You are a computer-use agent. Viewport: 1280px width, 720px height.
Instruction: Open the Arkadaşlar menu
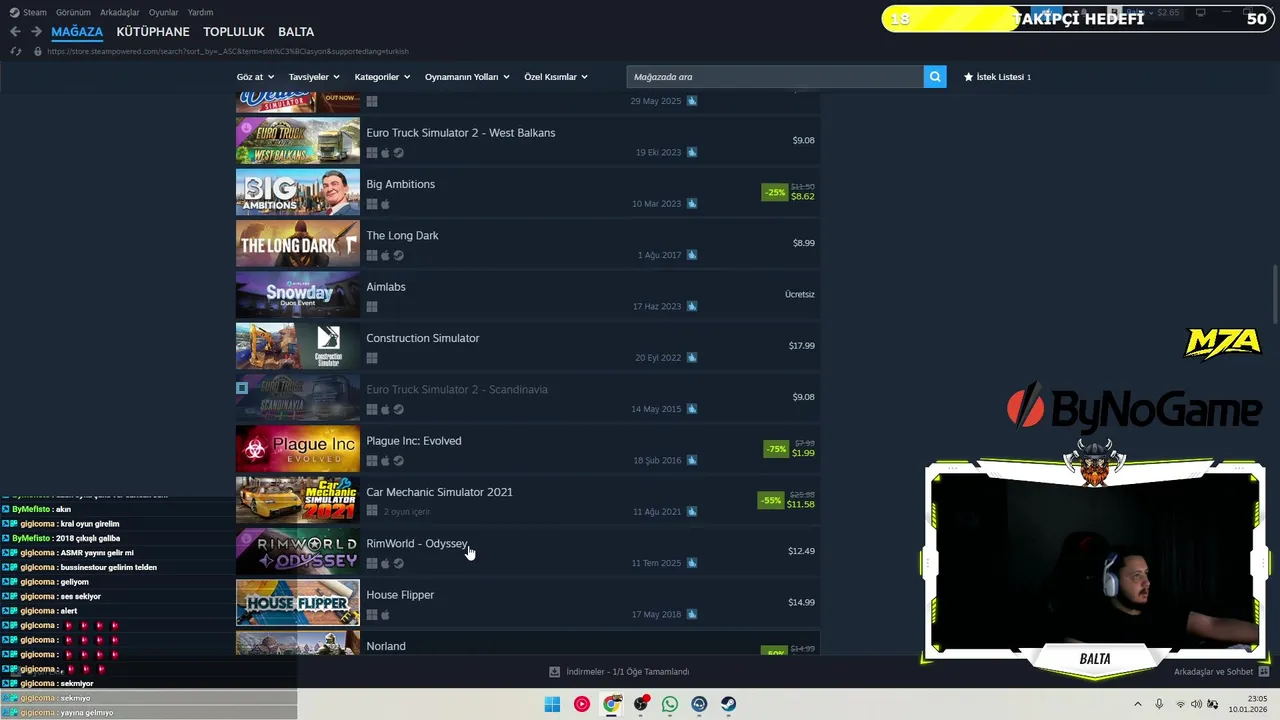[x=120, y=12]
